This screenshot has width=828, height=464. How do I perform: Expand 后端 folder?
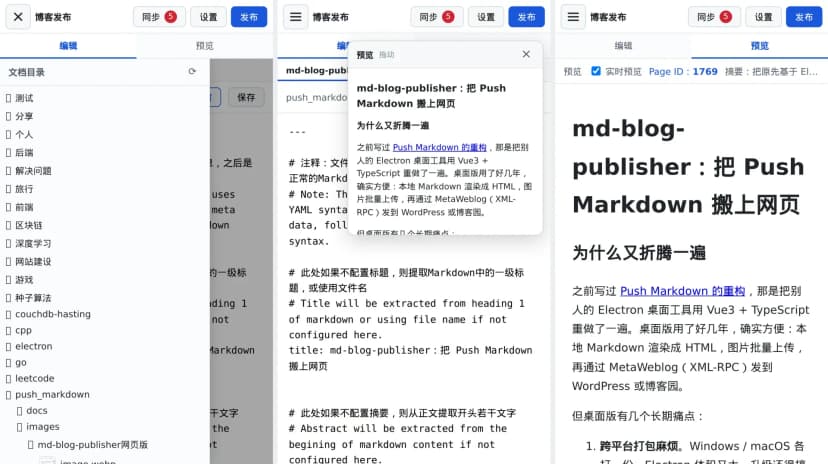pos(24,153)
